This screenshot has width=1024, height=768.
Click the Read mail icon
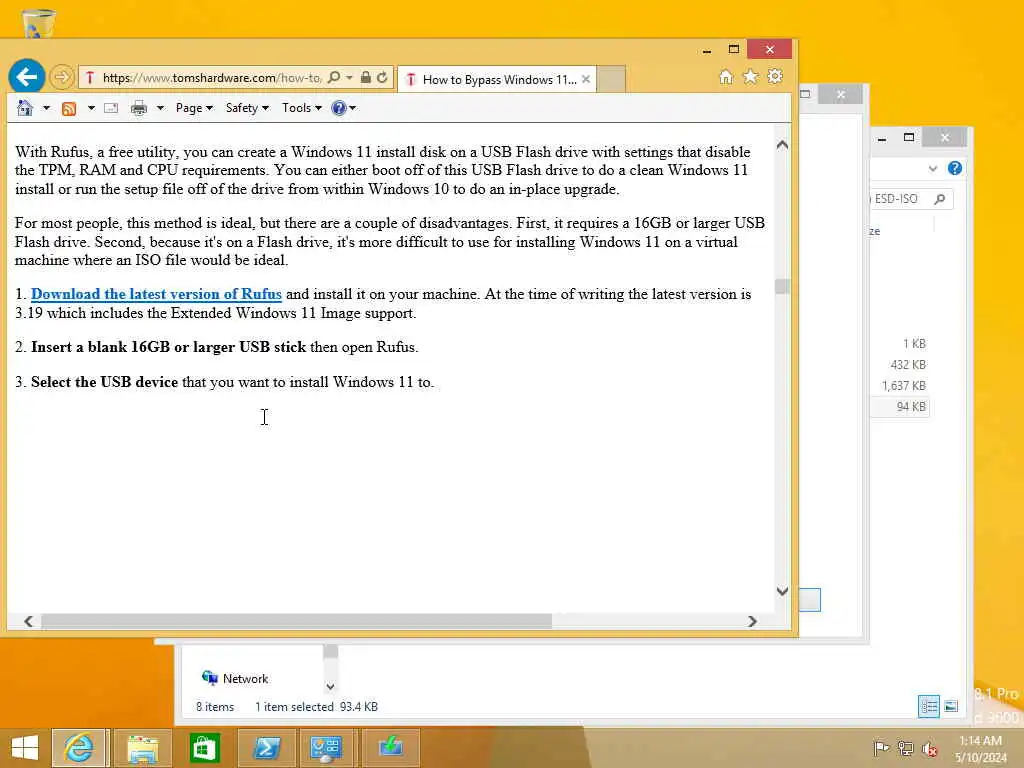111,108
